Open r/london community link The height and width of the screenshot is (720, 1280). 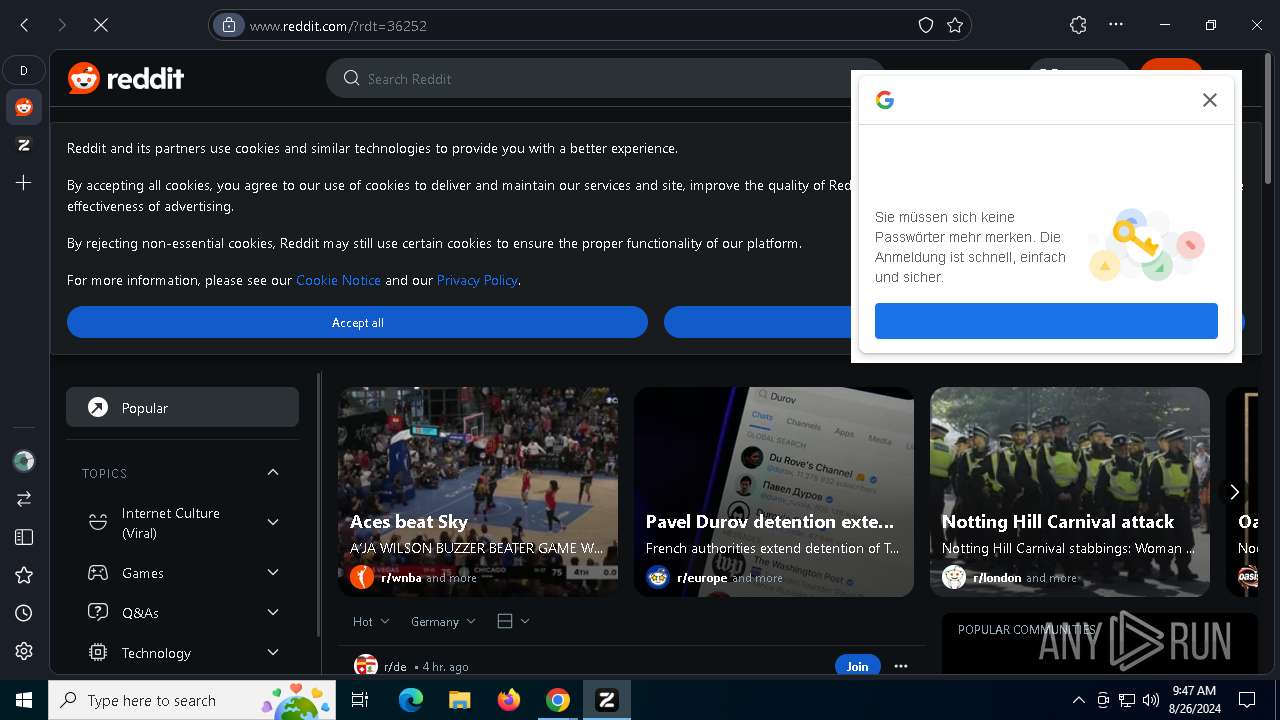tap(997, 577)
